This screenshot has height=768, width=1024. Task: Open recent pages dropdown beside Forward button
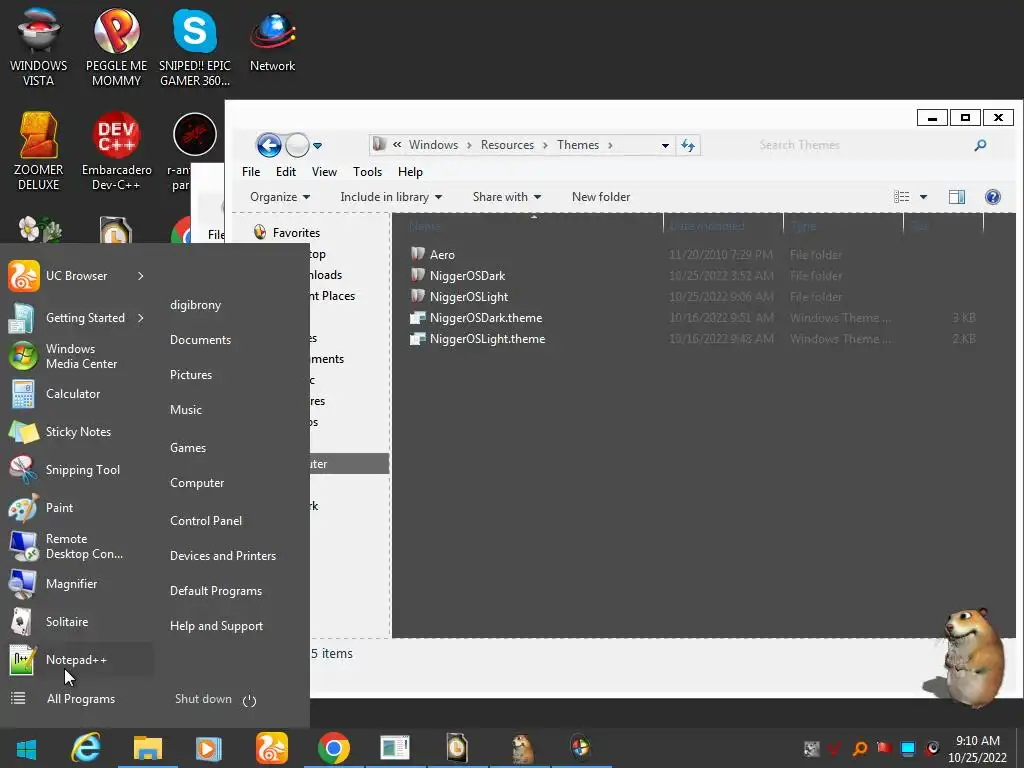click(x=317, y=145)
